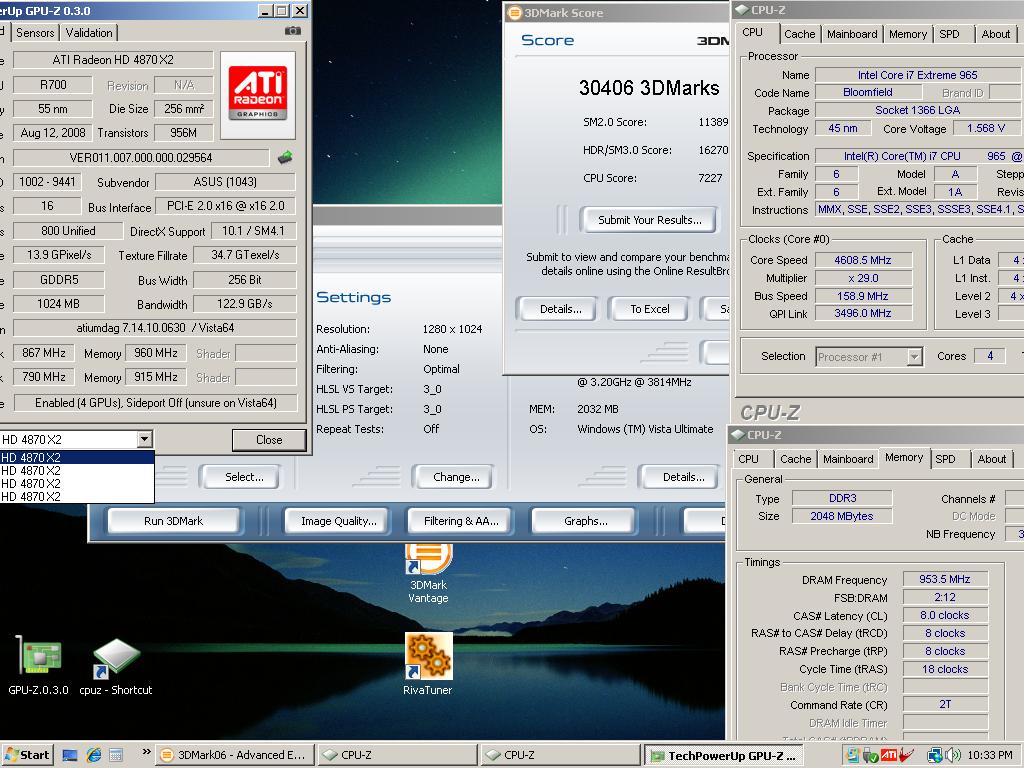This screenshot has height=768, width=1024.
Task: Click the taskbar clock 10:33 PM
Action: pyautogui.click(x=990, y=756)
